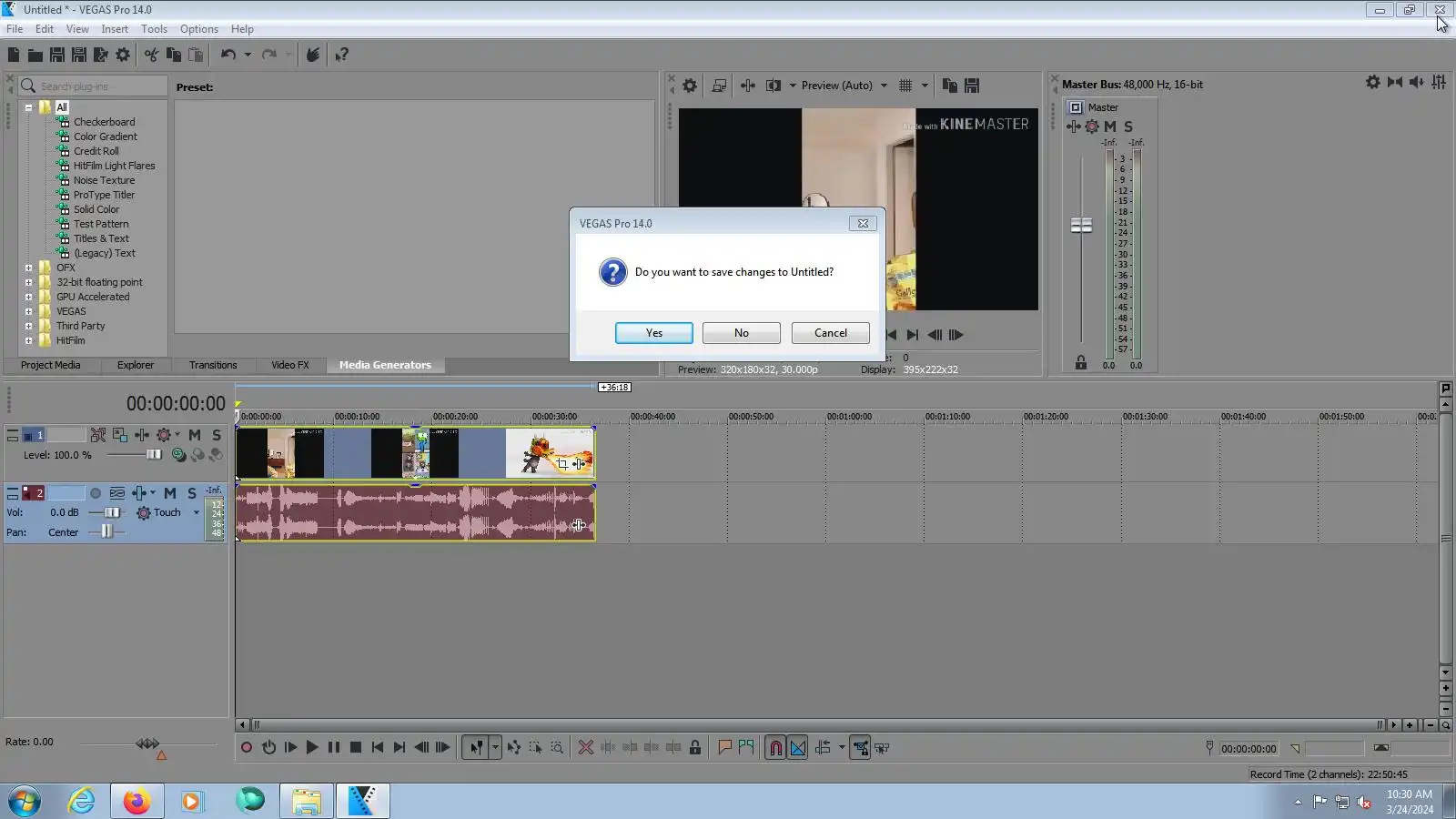Solo video track 1
This screenshot has width=1456, height=819.
coord(217,435)
